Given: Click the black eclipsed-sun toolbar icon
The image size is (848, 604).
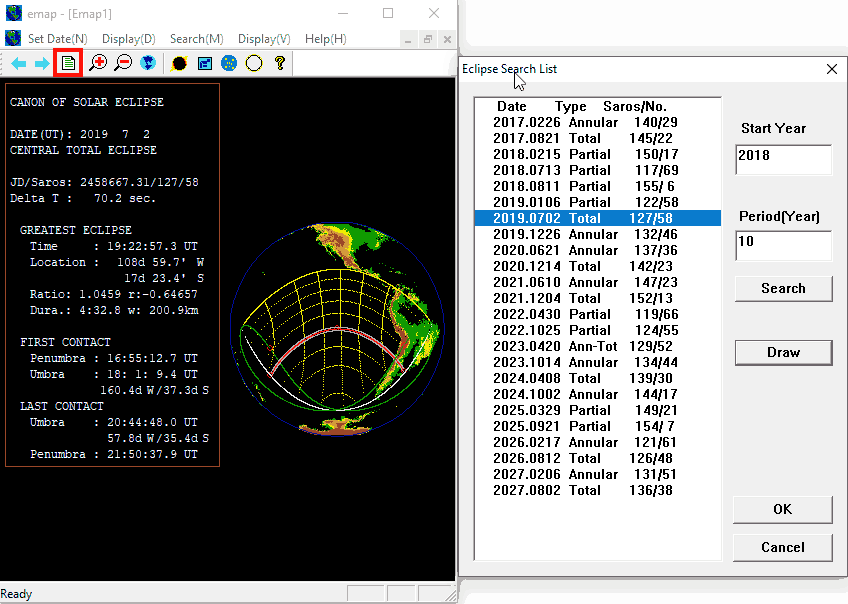Looking at the screenshot, I should tap(179, 64).
